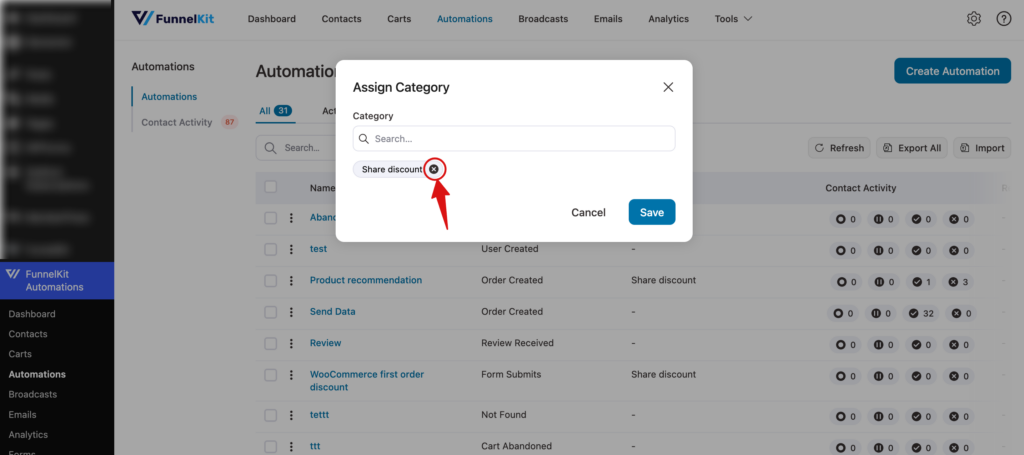Click failed count 3 in Product recommendation row
This screenshot has width=1024, height=455.
[959, 282]
